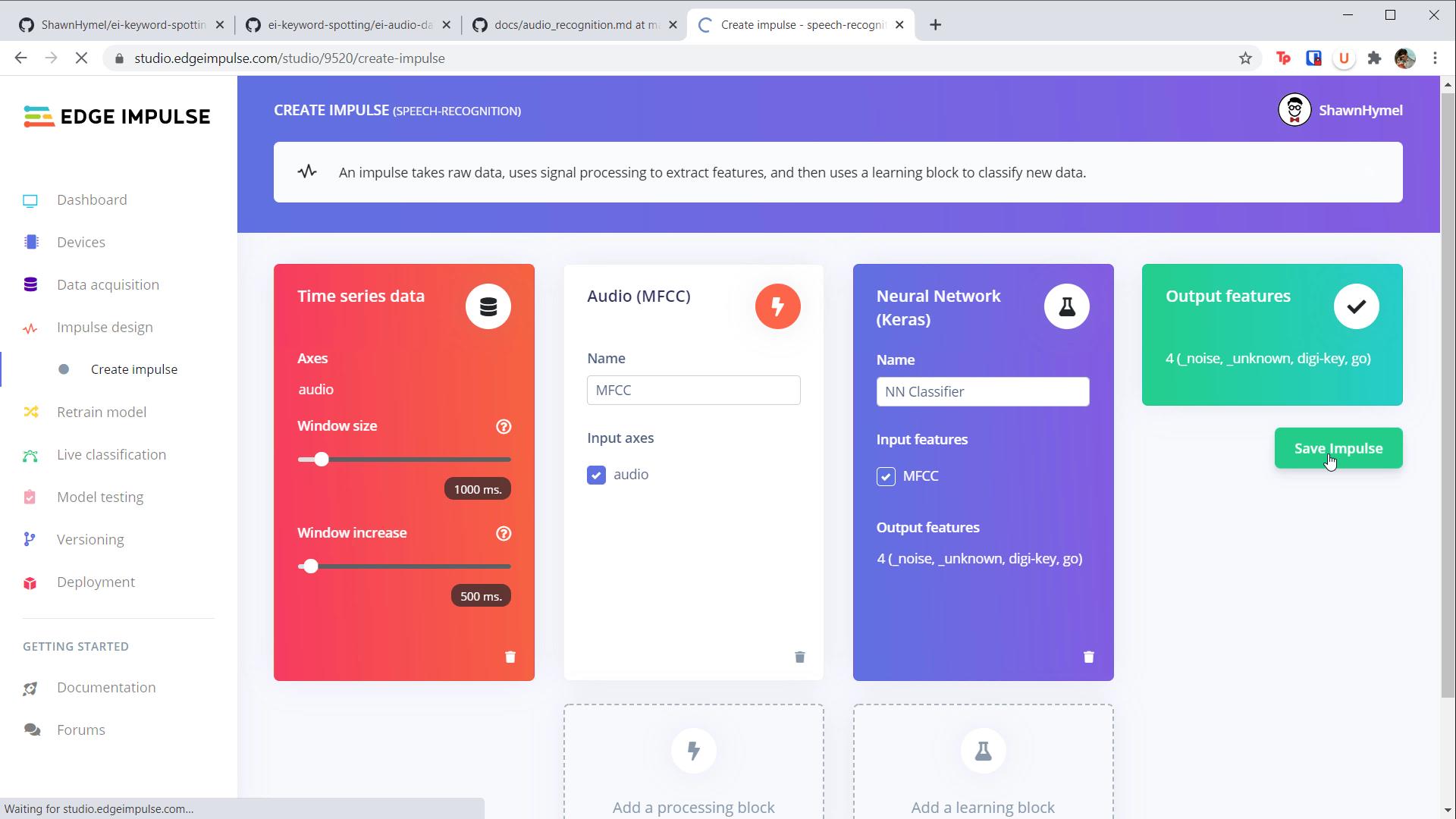This screenshot has height=819, width=1456.
Task: Open Window size help question mark
Action: tap(504, 427)
